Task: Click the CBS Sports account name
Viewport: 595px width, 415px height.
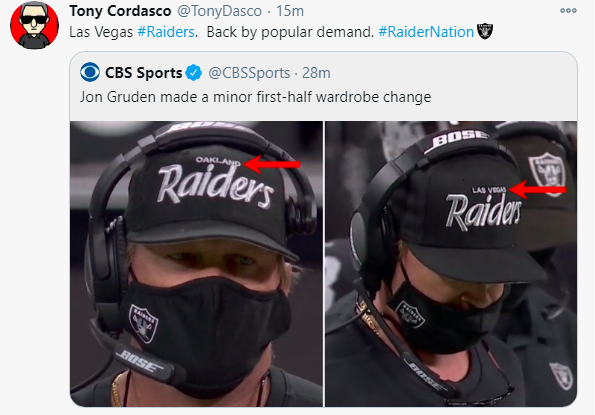Action: (143, 73)
